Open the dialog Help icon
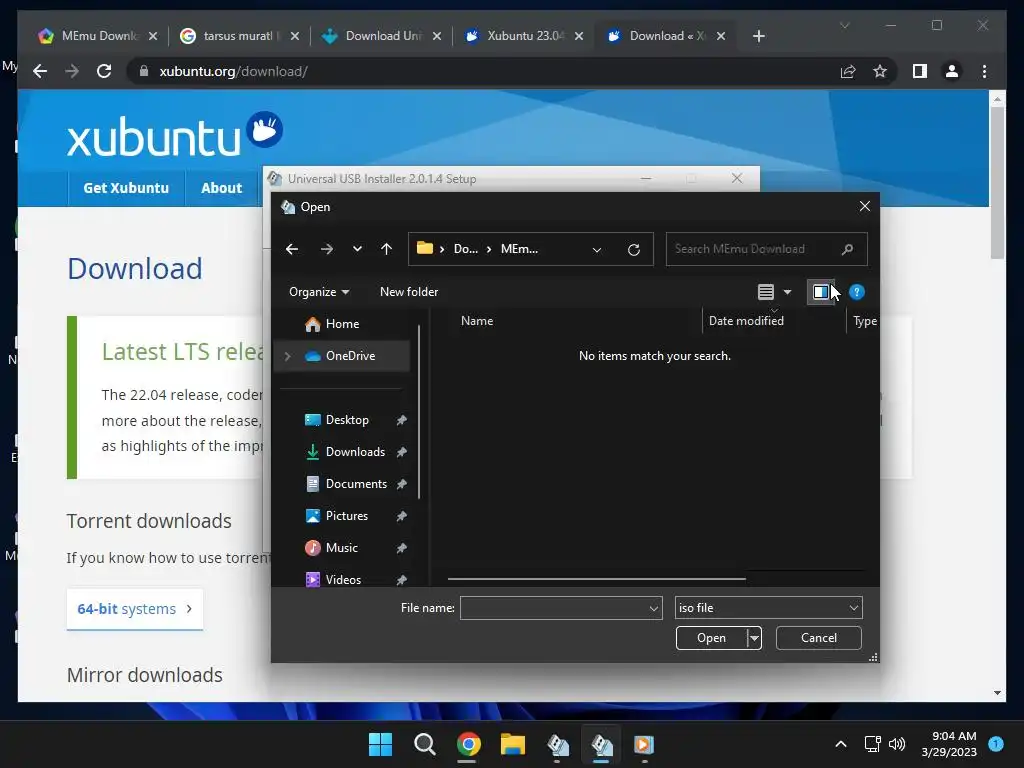Viewport: 1024px width, 768px height. pos(857,292)
